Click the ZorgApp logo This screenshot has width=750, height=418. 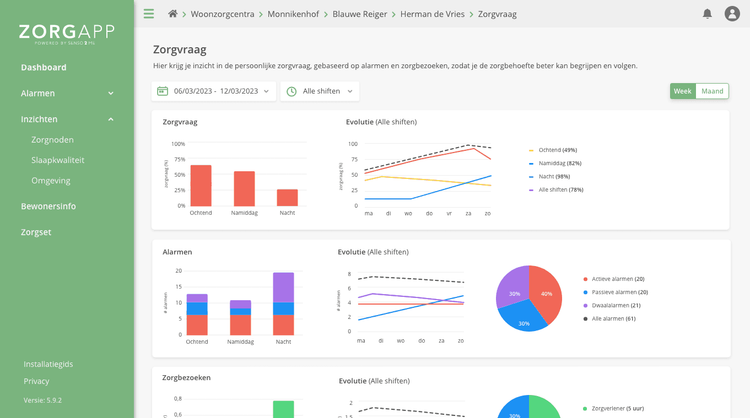[x=67, y=34]
